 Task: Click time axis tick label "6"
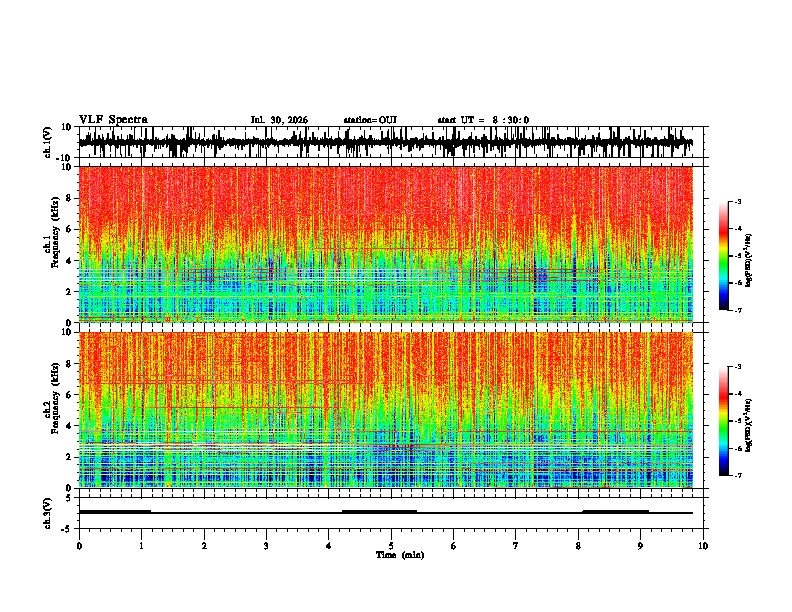pyautogui.click(x=454, y=546)
